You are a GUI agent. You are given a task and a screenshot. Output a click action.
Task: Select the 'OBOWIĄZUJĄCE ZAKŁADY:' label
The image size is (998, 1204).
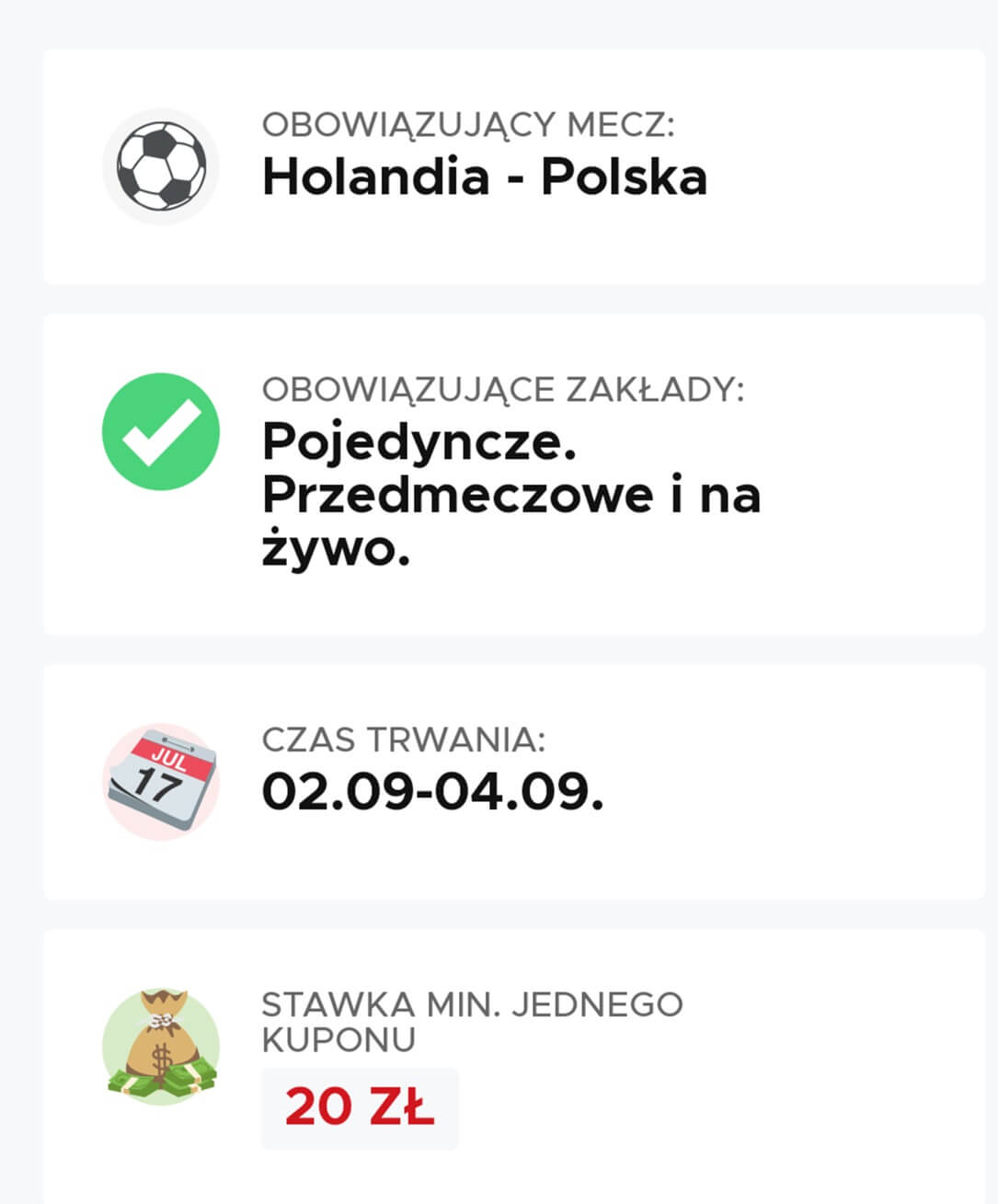[x=503, y=390]
